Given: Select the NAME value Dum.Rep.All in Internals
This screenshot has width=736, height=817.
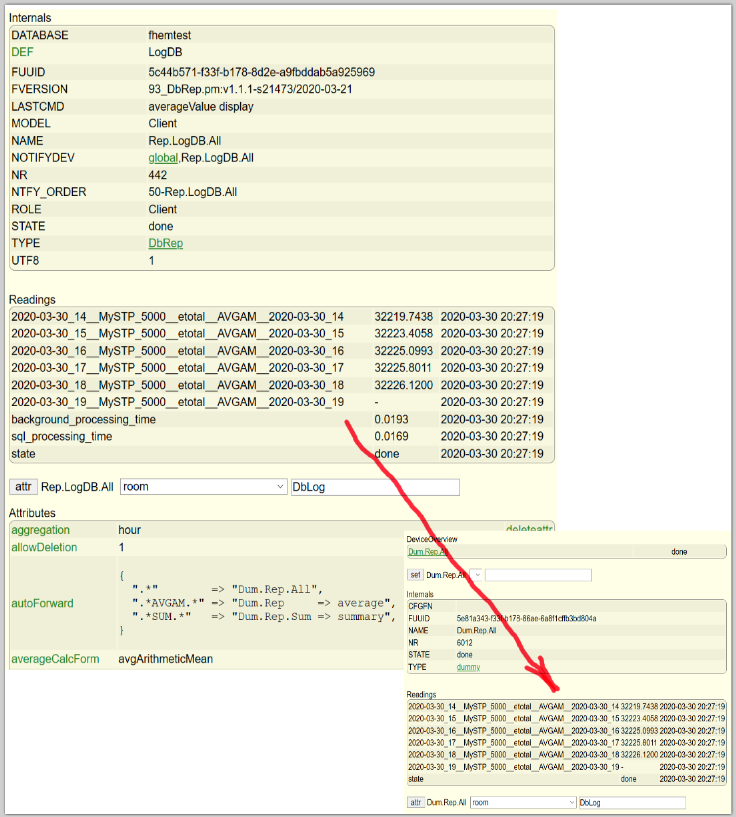Looking at the screenshot, I should [x=476, y=630].
